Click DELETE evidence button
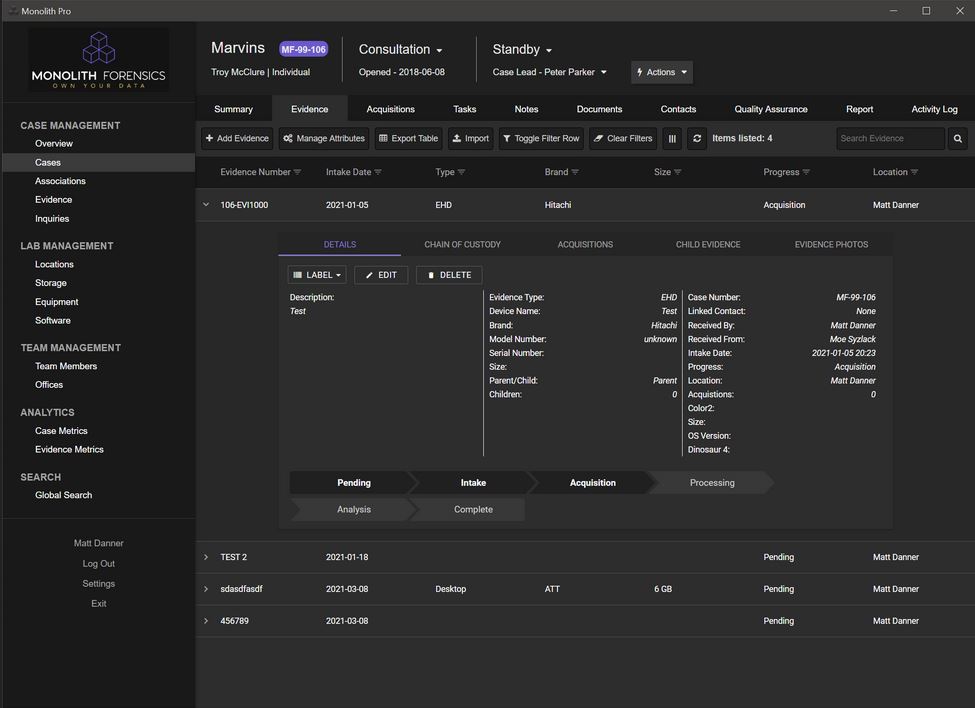Screen dimensions: 975x708 tap(449, 275)
